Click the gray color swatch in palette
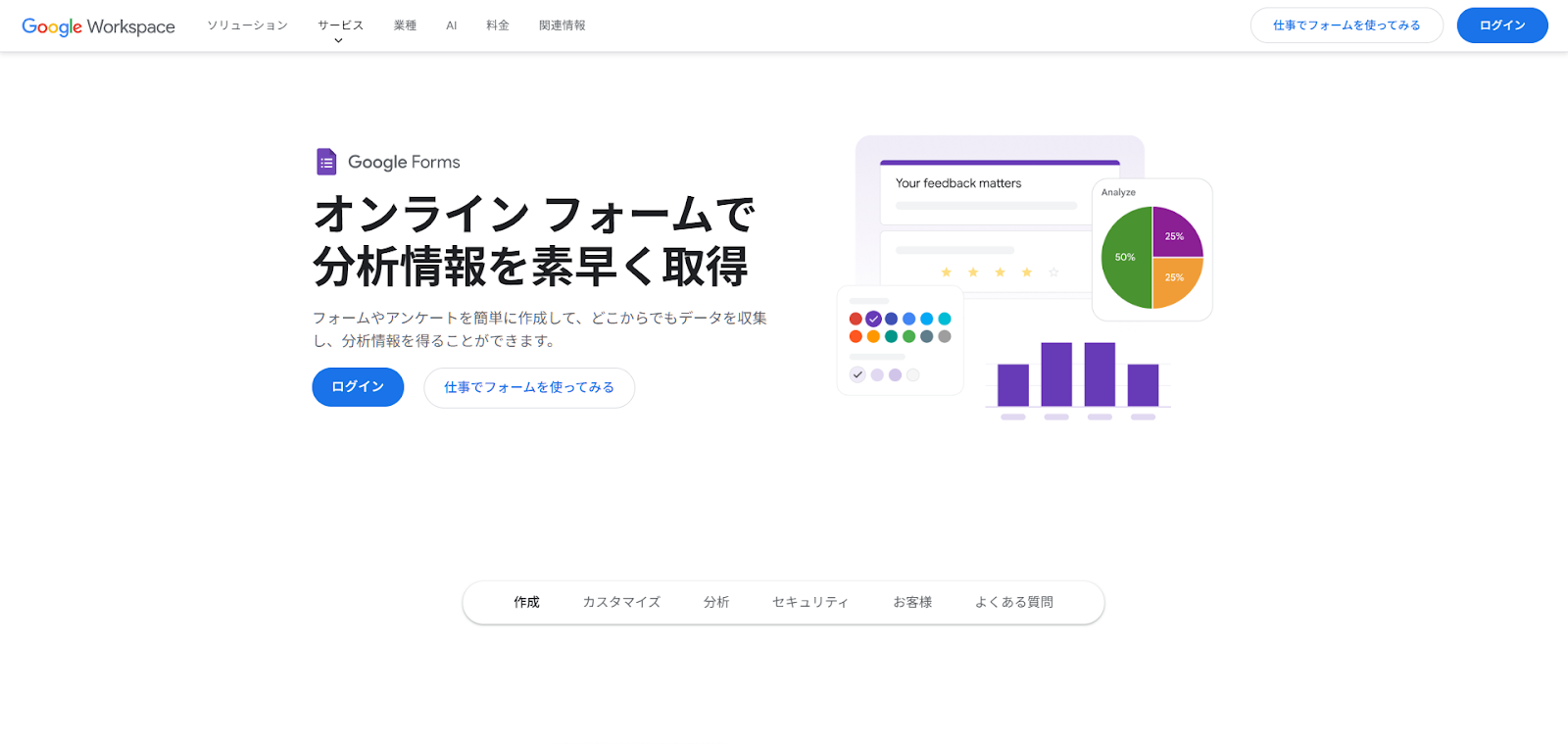The height and width of the screenshot is (744, 1568). tap(945, 336)
